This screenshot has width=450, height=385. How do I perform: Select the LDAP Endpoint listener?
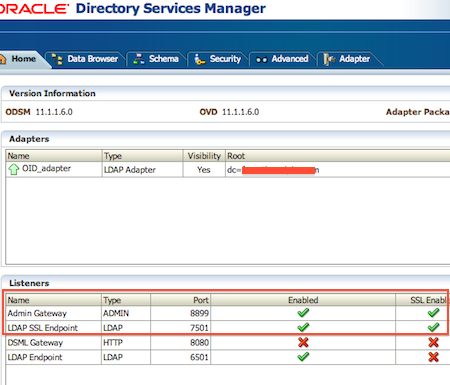(x=35, y=357)
